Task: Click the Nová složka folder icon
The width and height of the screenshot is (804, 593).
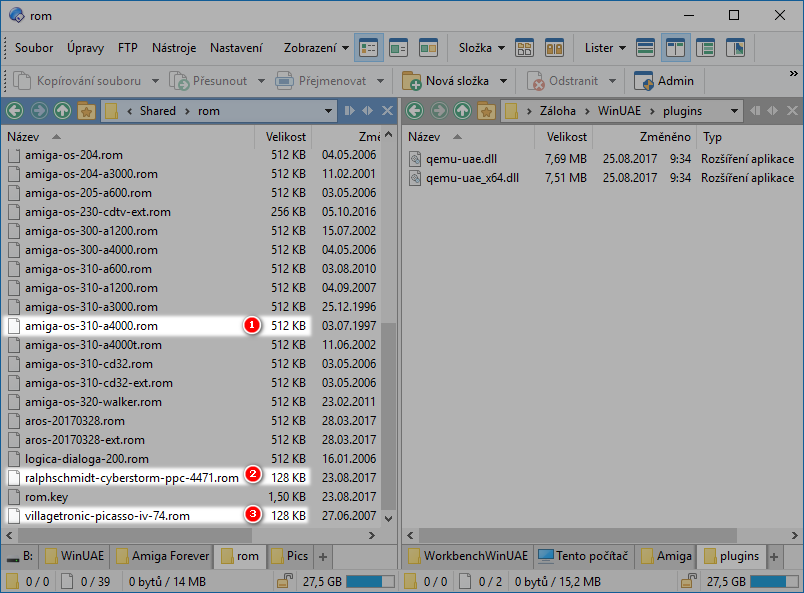Action: click(411, 80)
